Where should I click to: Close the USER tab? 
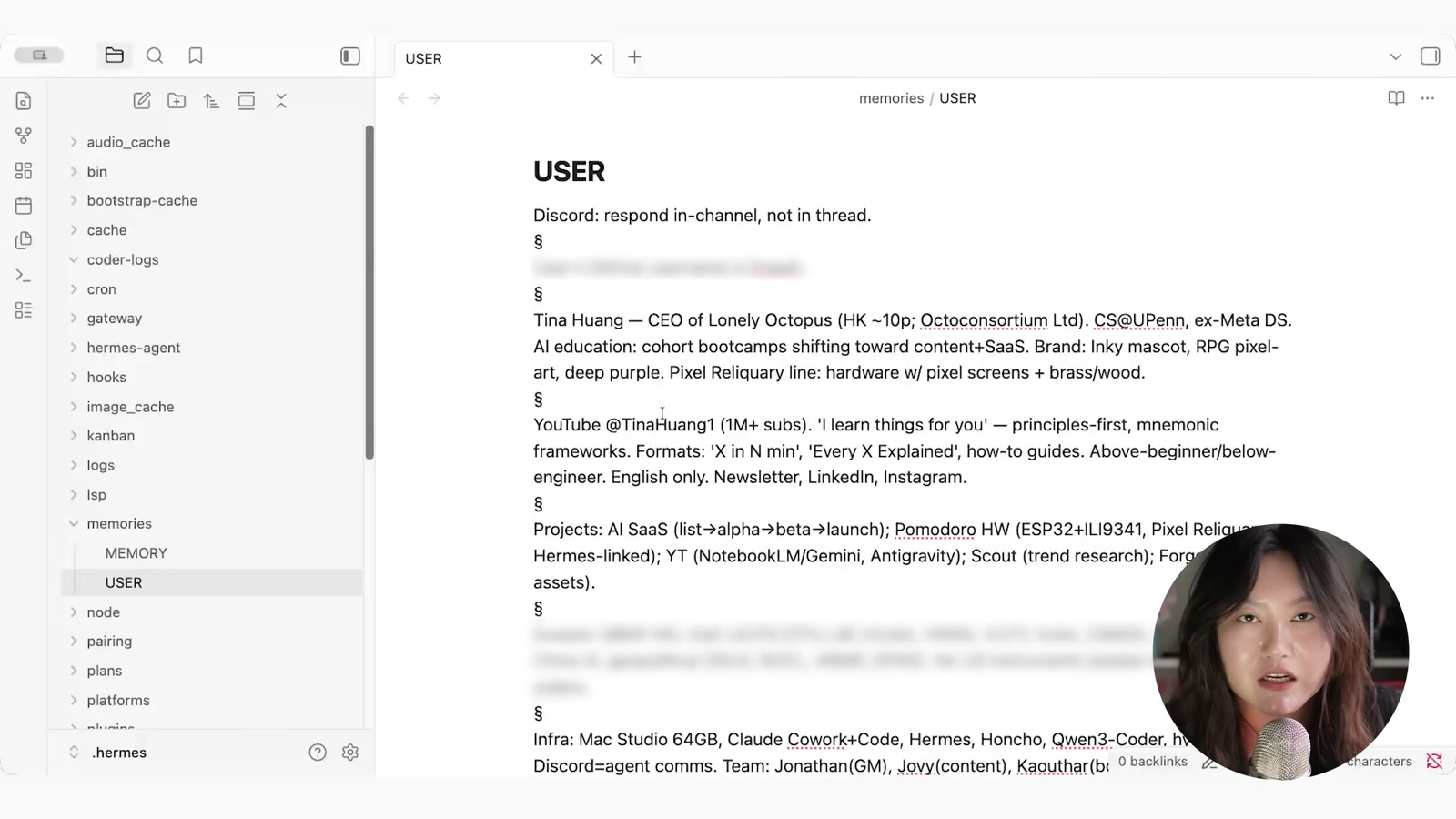coord(596,59)
